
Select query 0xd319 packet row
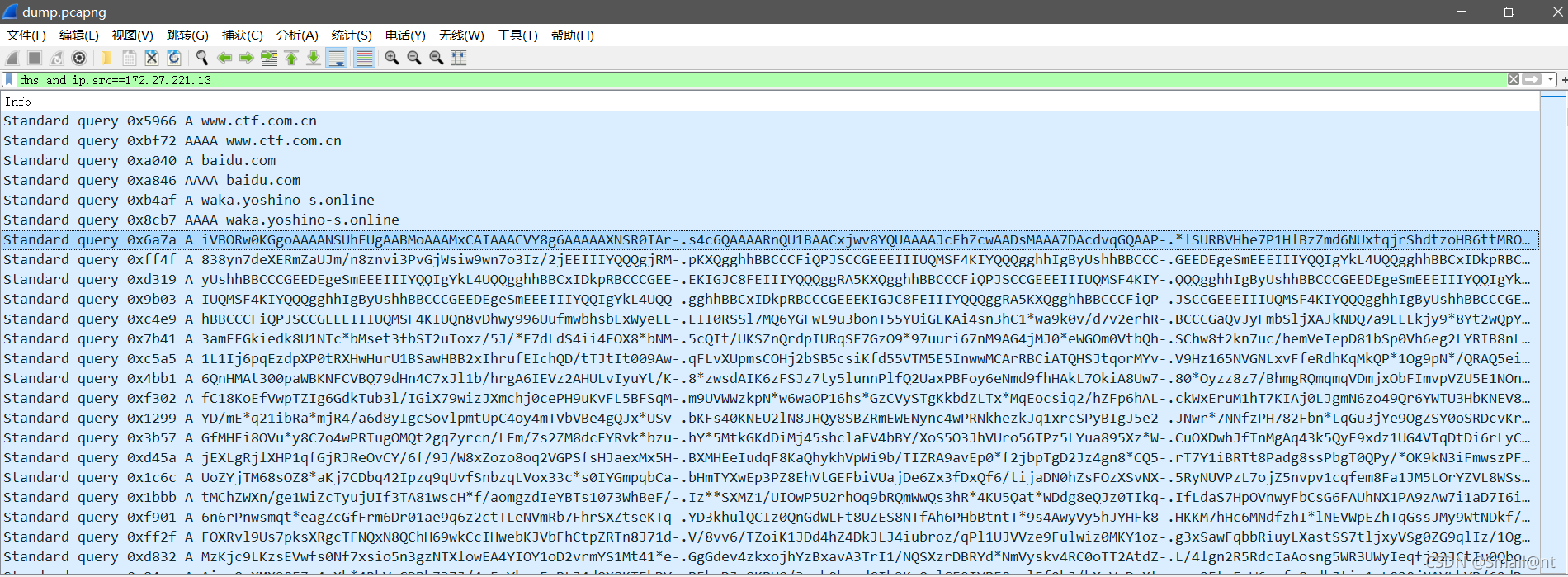pos(769,279)
